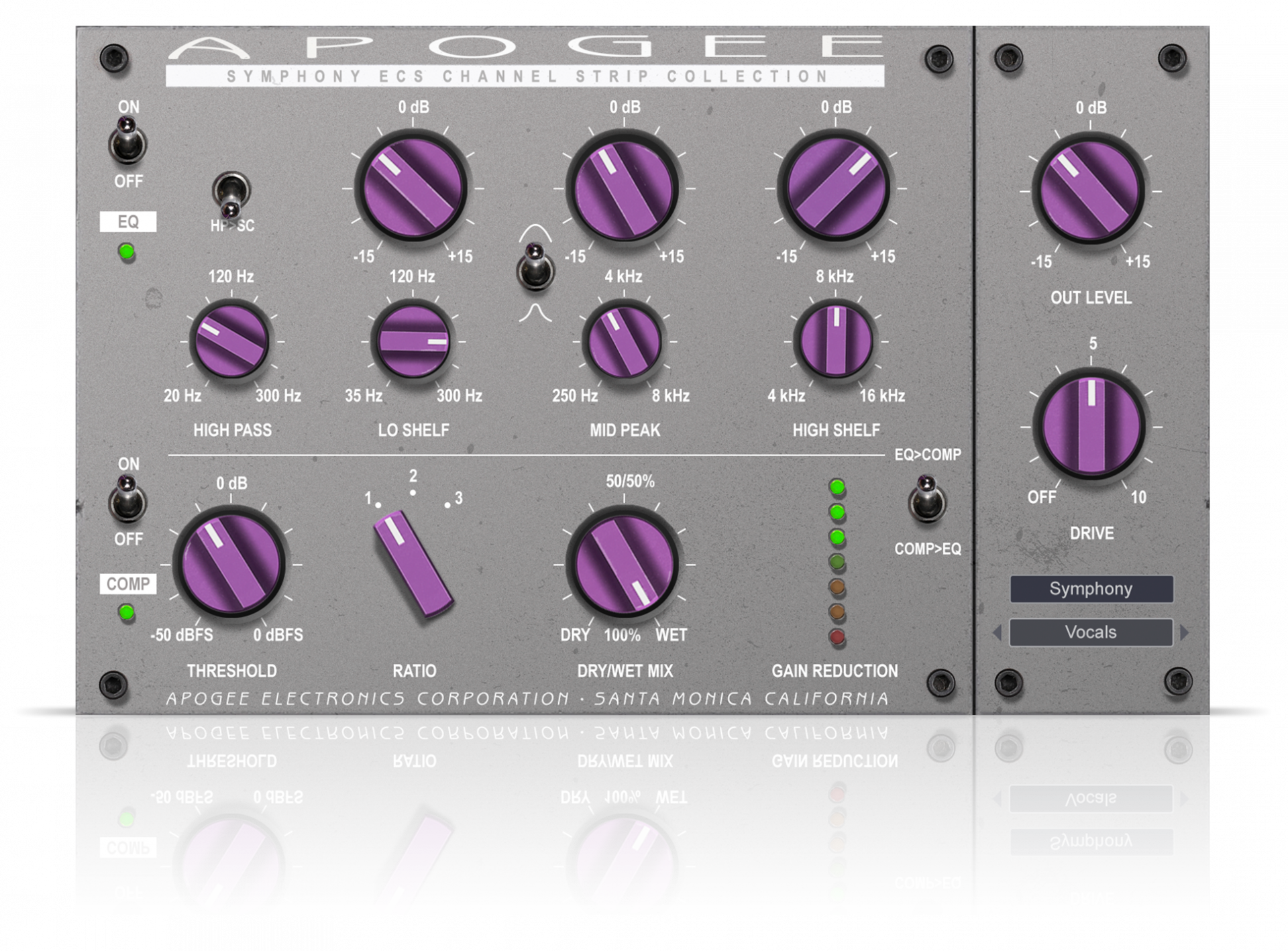
Task: Click the wide bell curve icon
Action: point(535,233)
